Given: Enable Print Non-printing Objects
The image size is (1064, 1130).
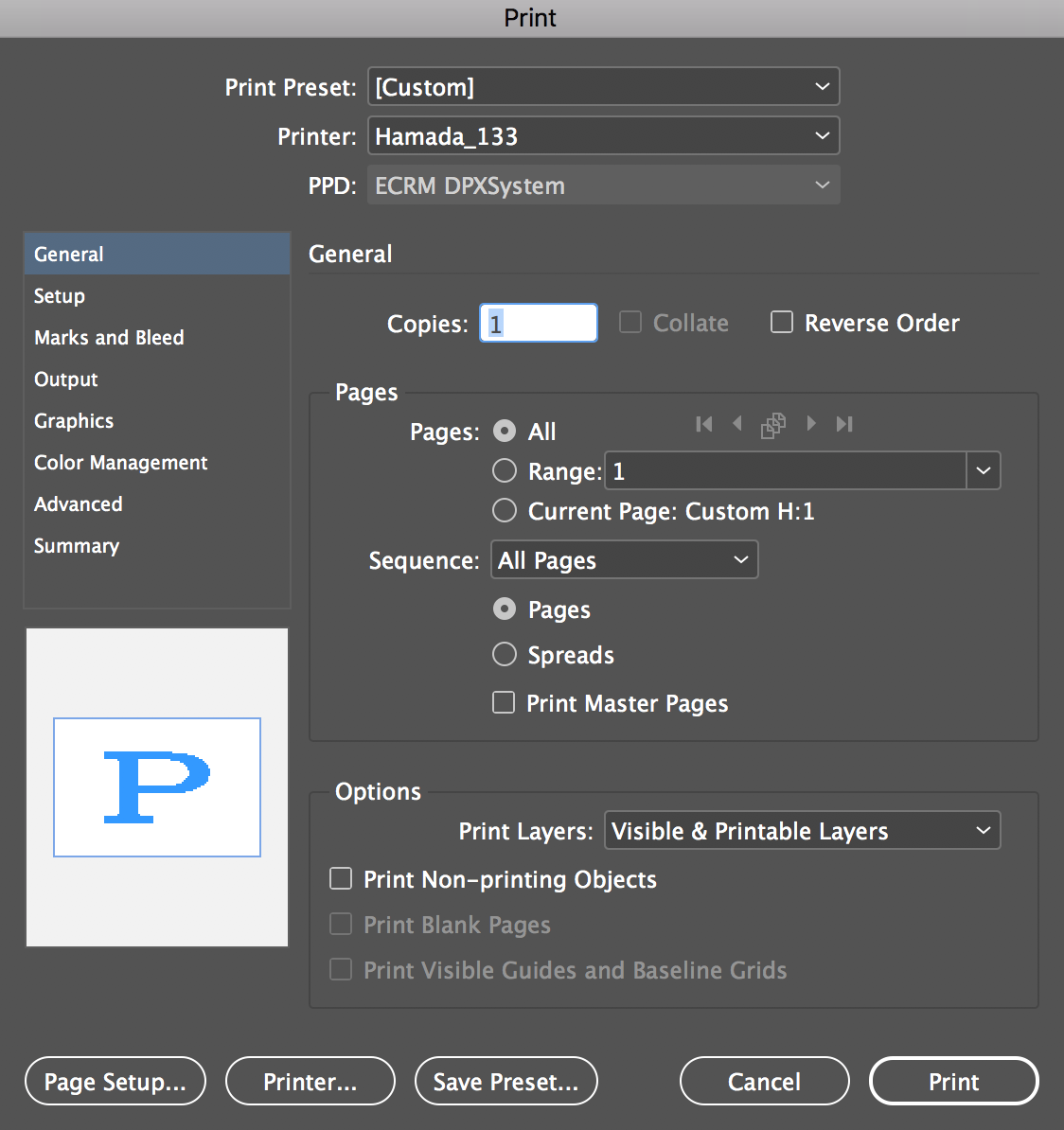Looking at the screenshot, I should tap(341, 878).
